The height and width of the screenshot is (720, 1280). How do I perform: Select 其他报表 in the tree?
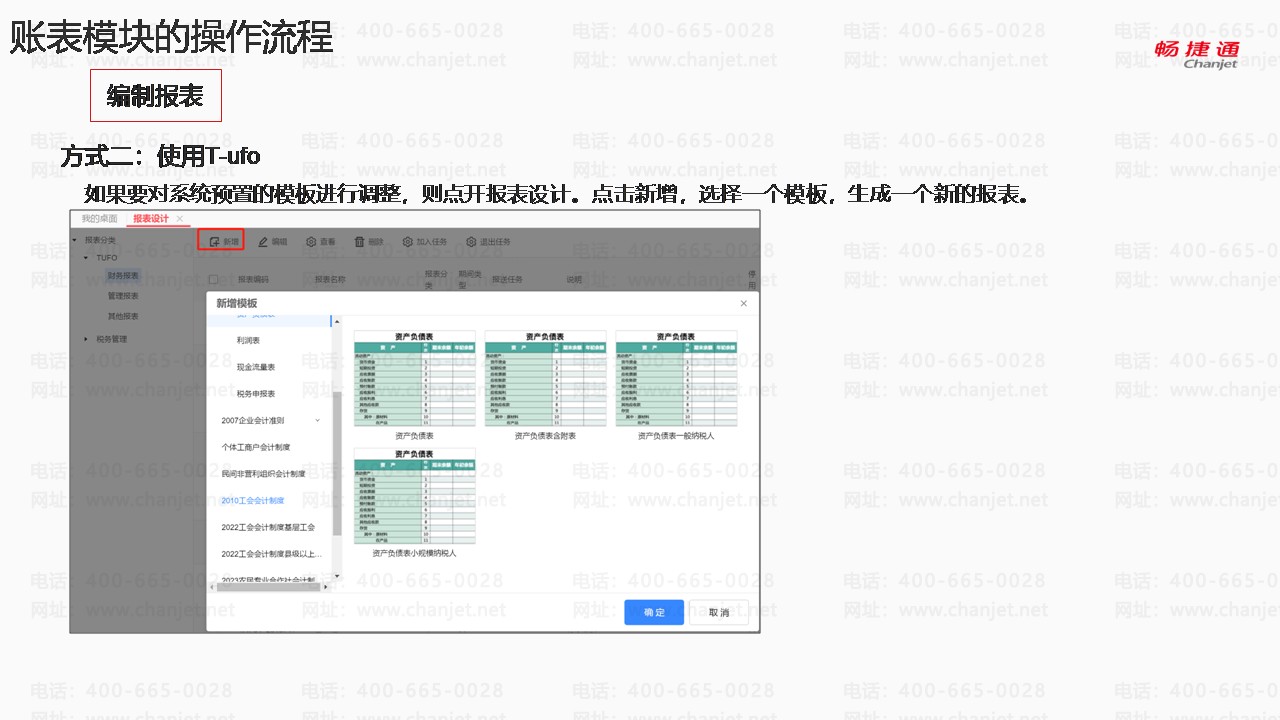click(124, 316)
